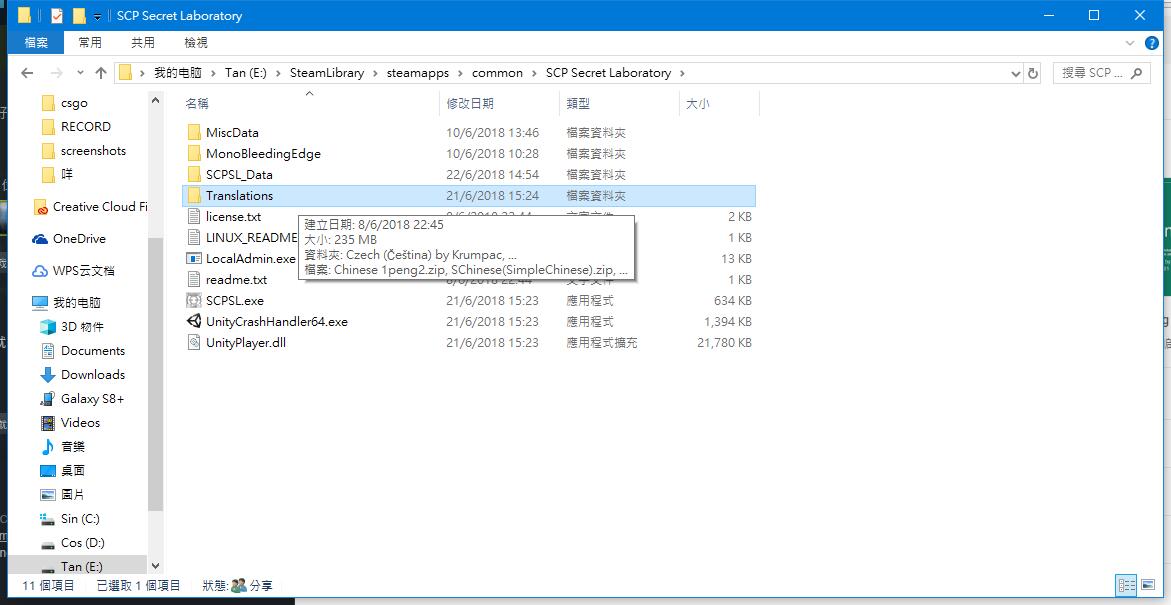Select the screenshots folder in sidebar

(93, 151)
